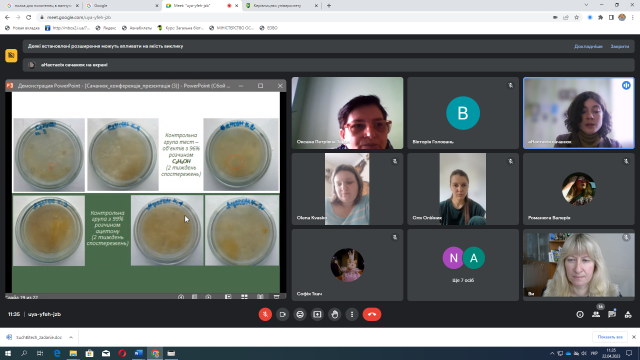640x360 pixels.
Task: Leave the call with the red hang-up button
Action: point(372,314)
